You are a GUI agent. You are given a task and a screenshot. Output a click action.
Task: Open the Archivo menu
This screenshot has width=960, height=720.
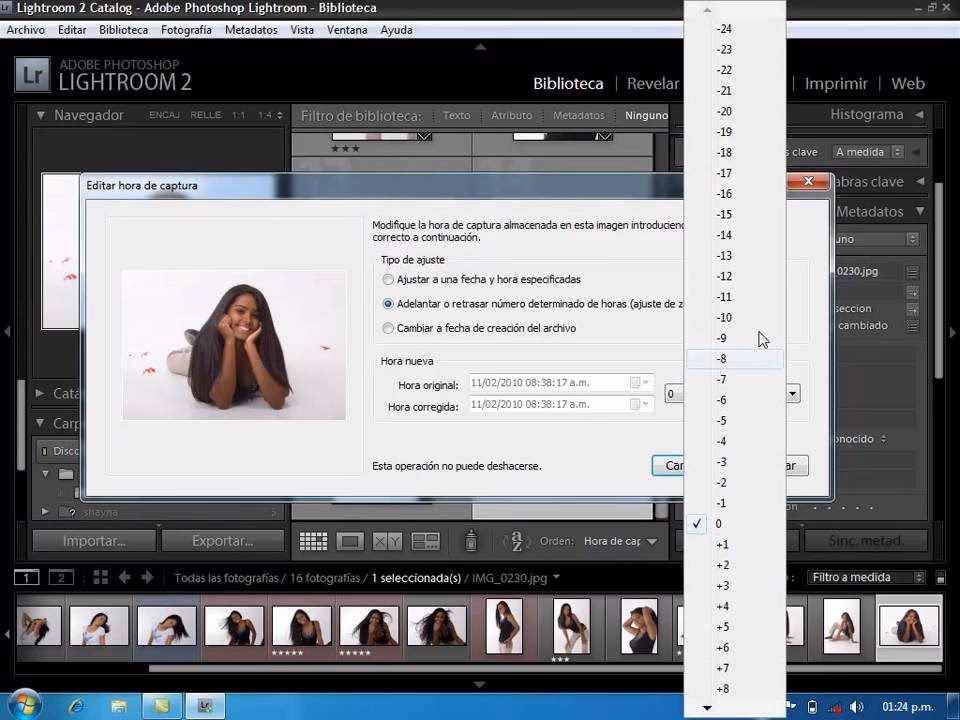[x=25, y=29]
